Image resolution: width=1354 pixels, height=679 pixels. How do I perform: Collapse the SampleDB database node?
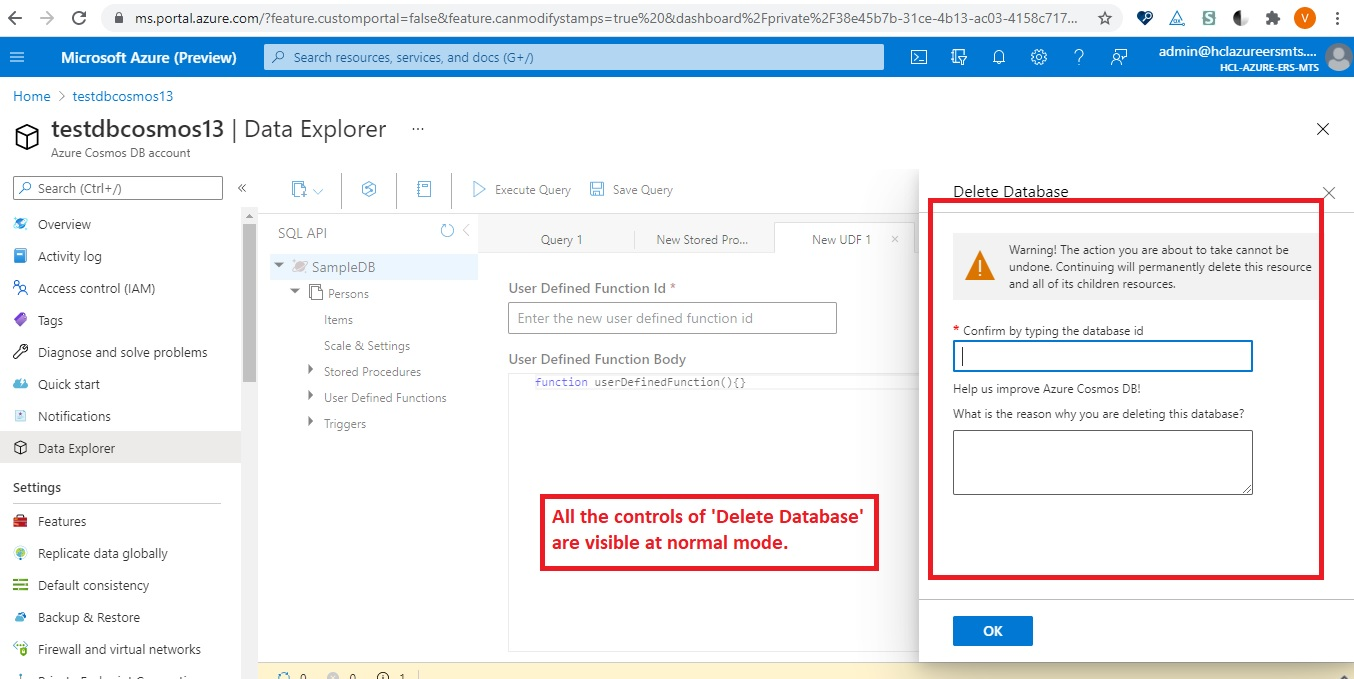[280, 266]
